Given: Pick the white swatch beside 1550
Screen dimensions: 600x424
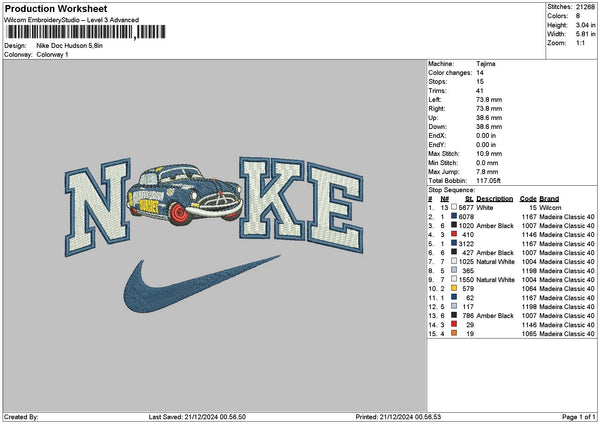Looking at the screenshot, I should (x=454, y=279).
